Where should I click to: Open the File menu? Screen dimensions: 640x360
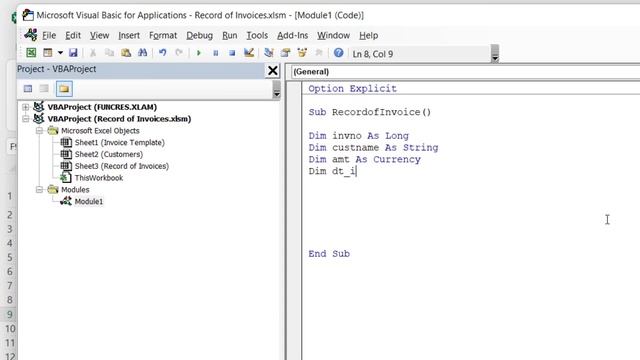pyautogui.click(x=49, y=36)
